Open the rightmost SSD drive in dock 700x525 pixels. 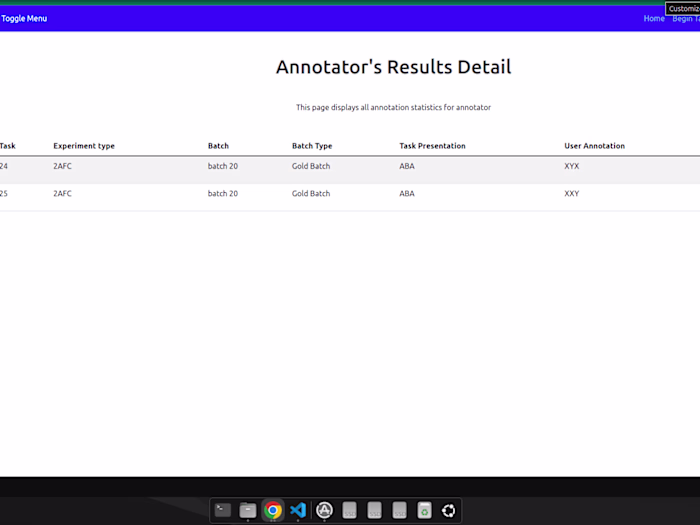(x=400, y=510)
